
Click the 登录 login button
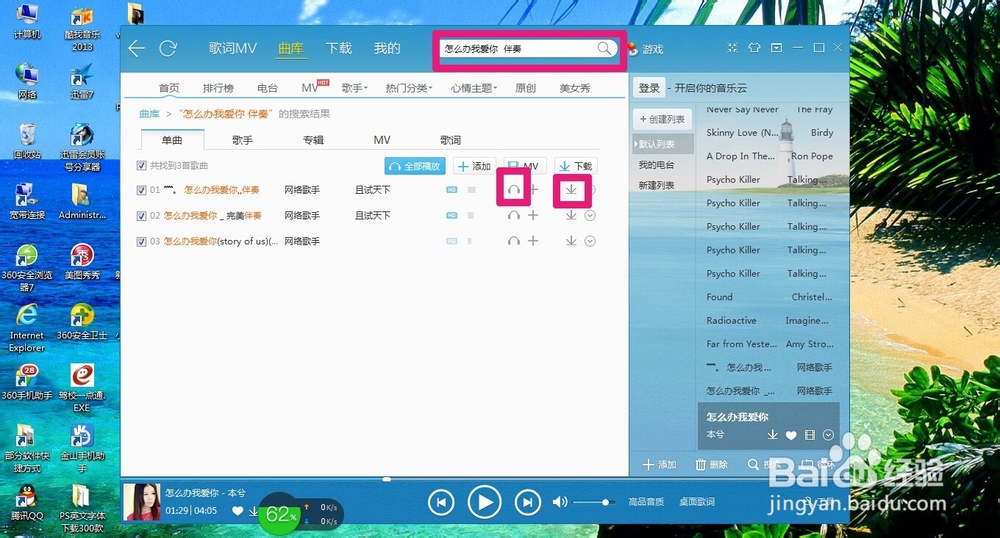(649, 88)
